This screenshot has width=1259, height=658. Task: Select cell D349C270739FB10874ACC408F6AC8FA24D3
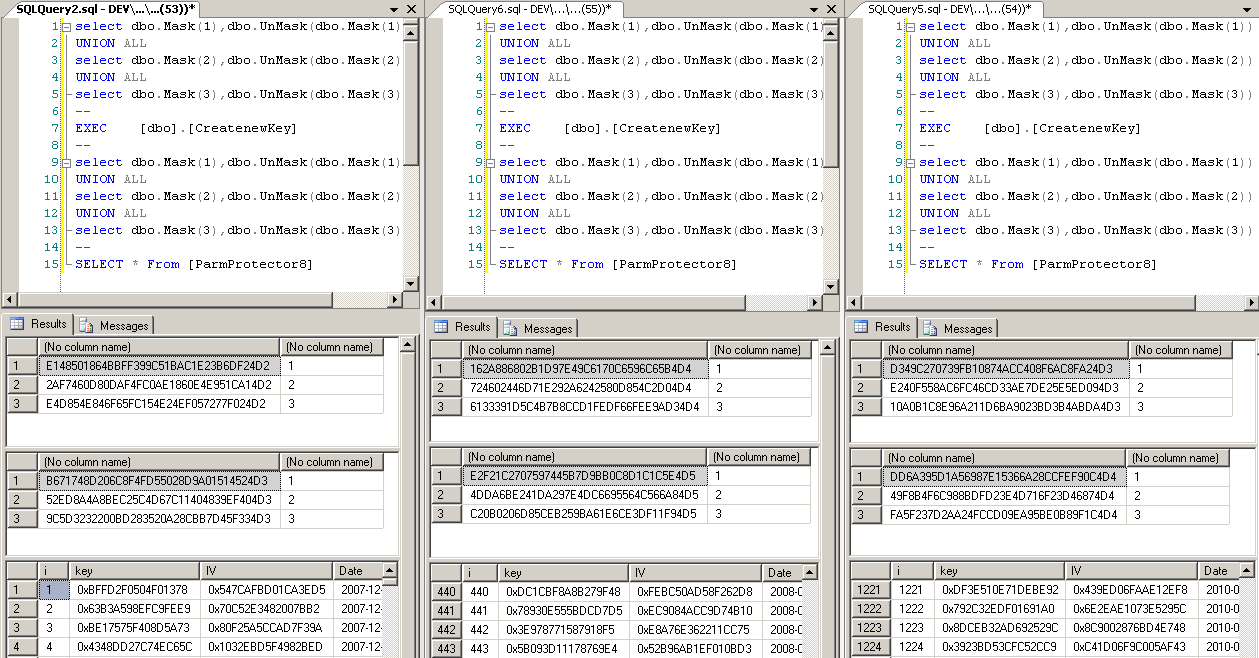coord(1006,369)
